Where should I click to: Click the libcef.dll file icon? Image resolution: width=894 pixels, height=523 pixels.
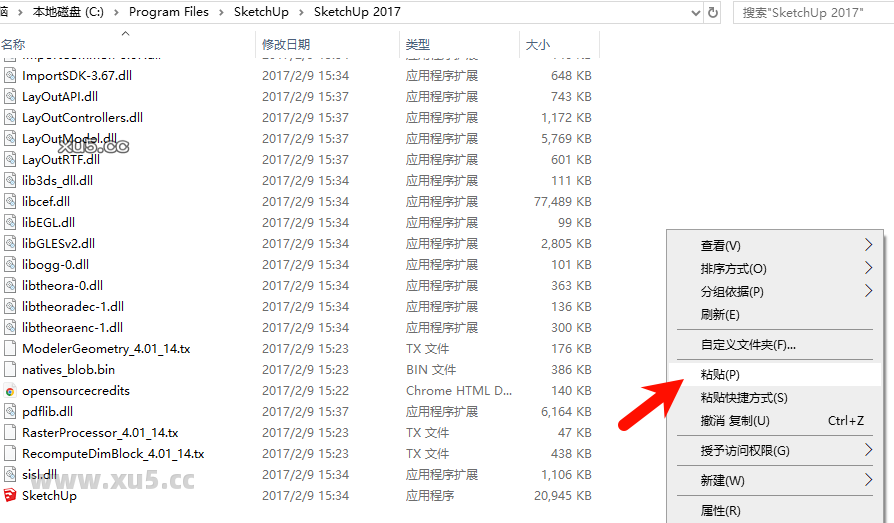point(10,202)
